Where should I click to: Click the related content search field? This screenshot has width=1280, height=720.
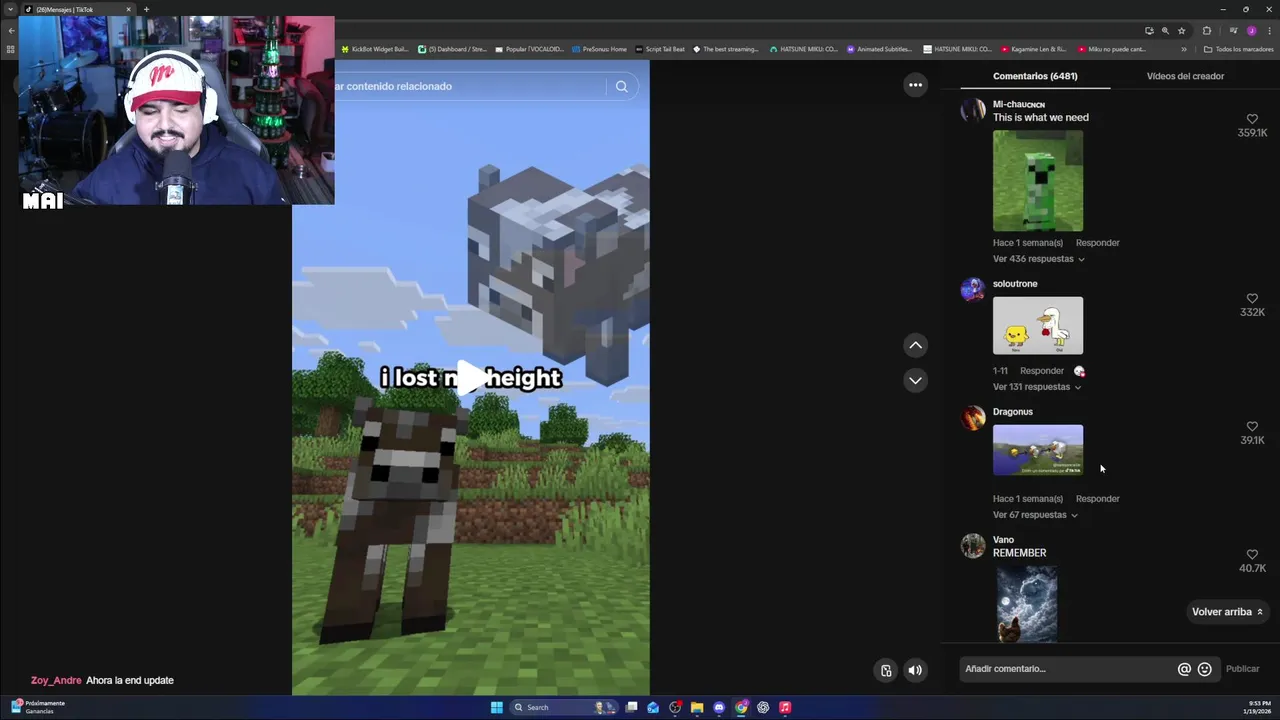pos(470,86)
